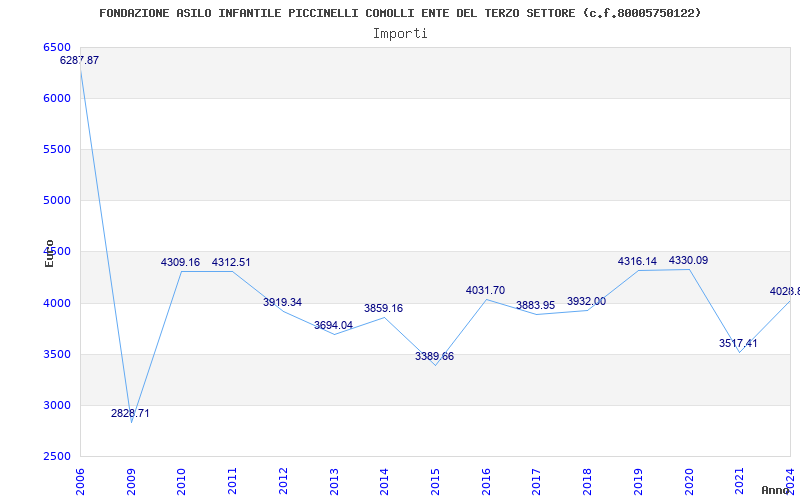Click the 3389.66 low point label
Image resolution: width=800 pixels, height=500 pixels.
pos(434,356)
